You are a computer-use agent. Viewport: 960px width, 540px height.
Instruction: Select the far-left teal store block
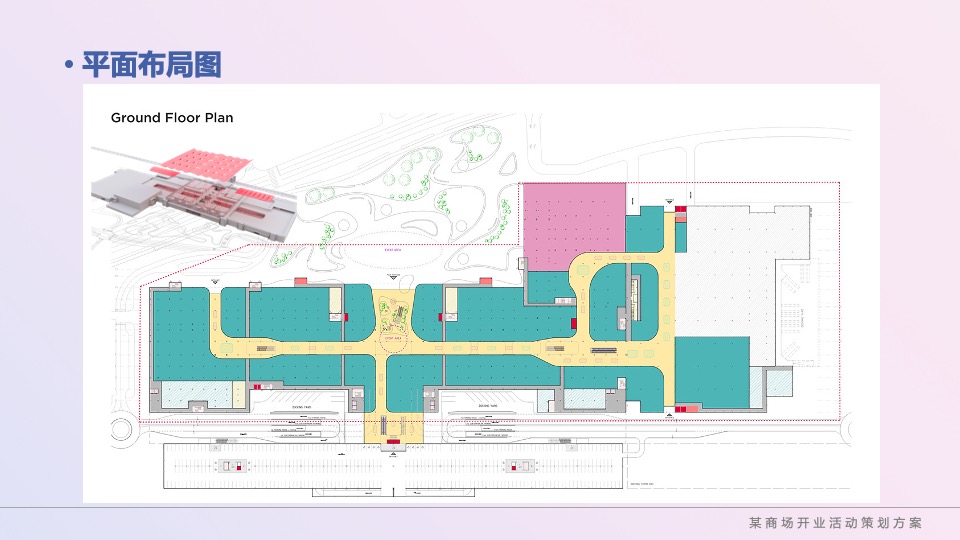pyautogui.click(x=180, y=333)
